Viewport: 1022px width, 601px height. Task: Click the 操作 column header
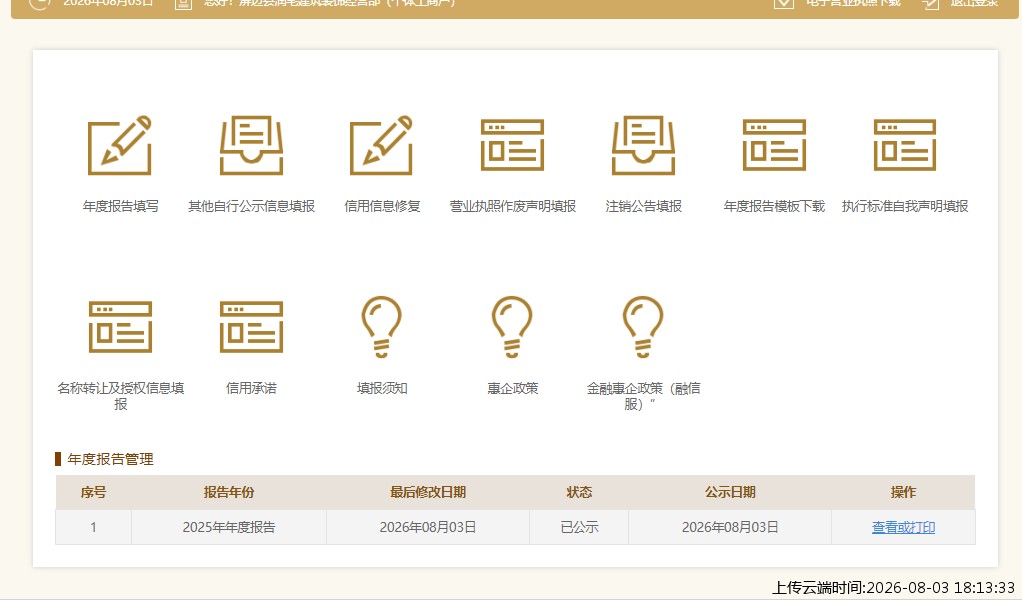coord(903,492)
